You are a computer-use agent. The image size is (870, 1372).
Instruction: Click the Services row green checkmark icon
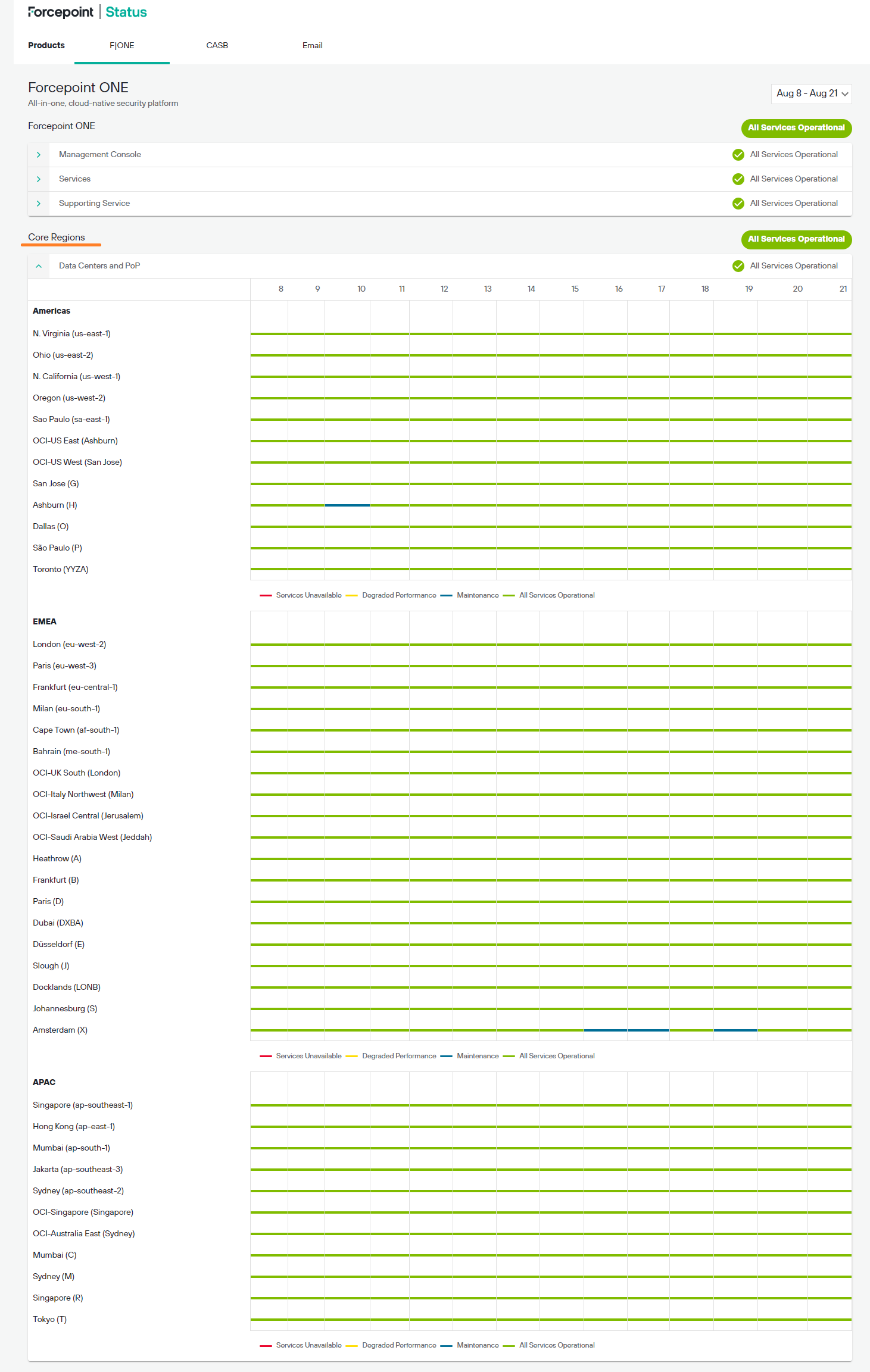click(x=738, y=179)
